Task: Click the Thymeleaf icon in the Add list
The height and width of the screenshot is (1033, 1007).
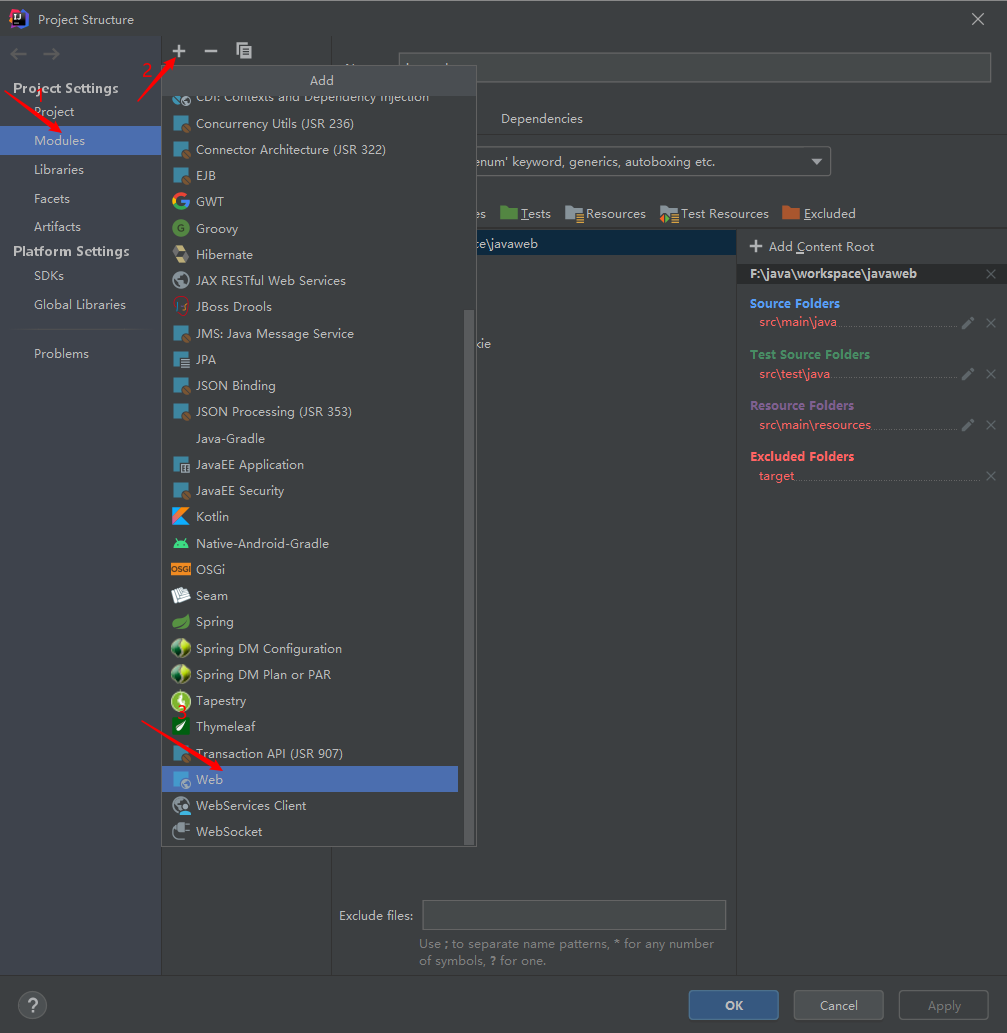Action: (x=180, y=726)
